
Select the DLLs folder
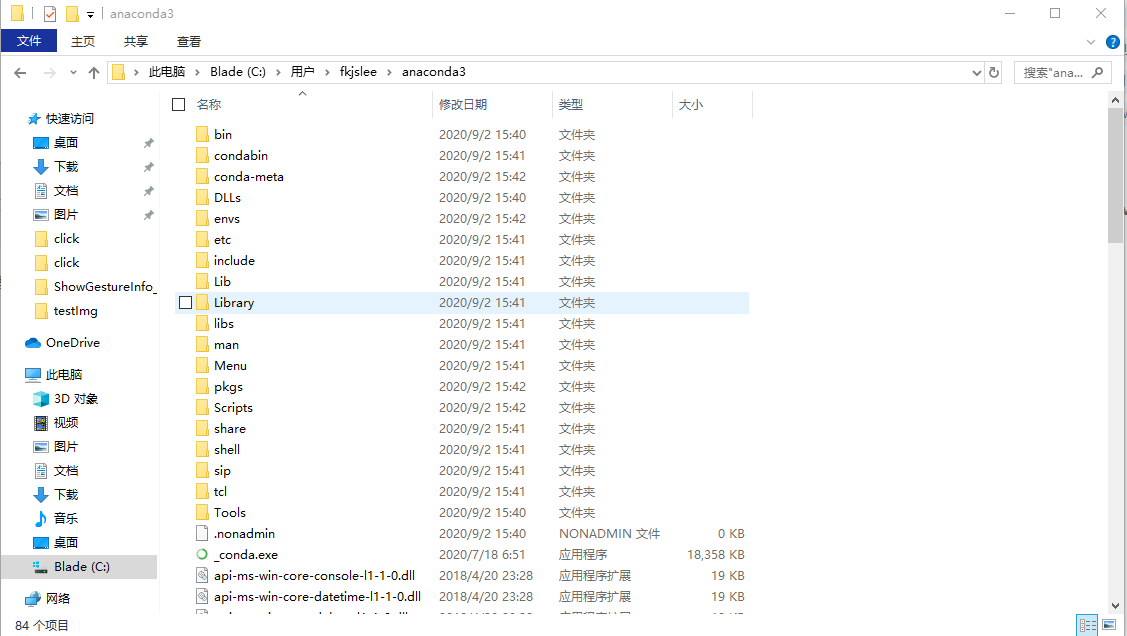tap(227, 198)
